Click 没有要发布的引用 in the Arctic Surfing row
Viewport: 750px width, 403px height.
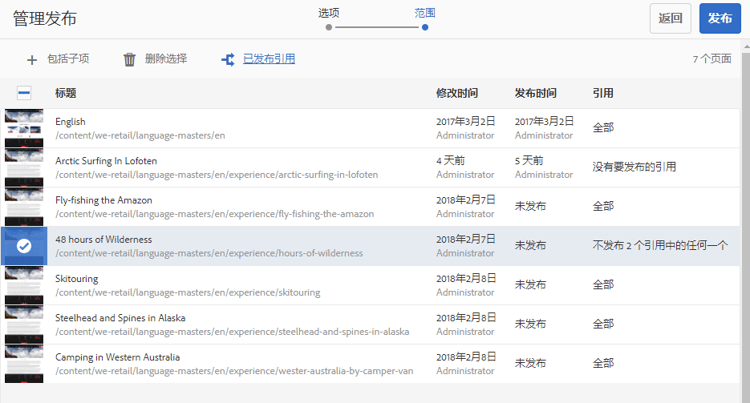click(634, 167)
